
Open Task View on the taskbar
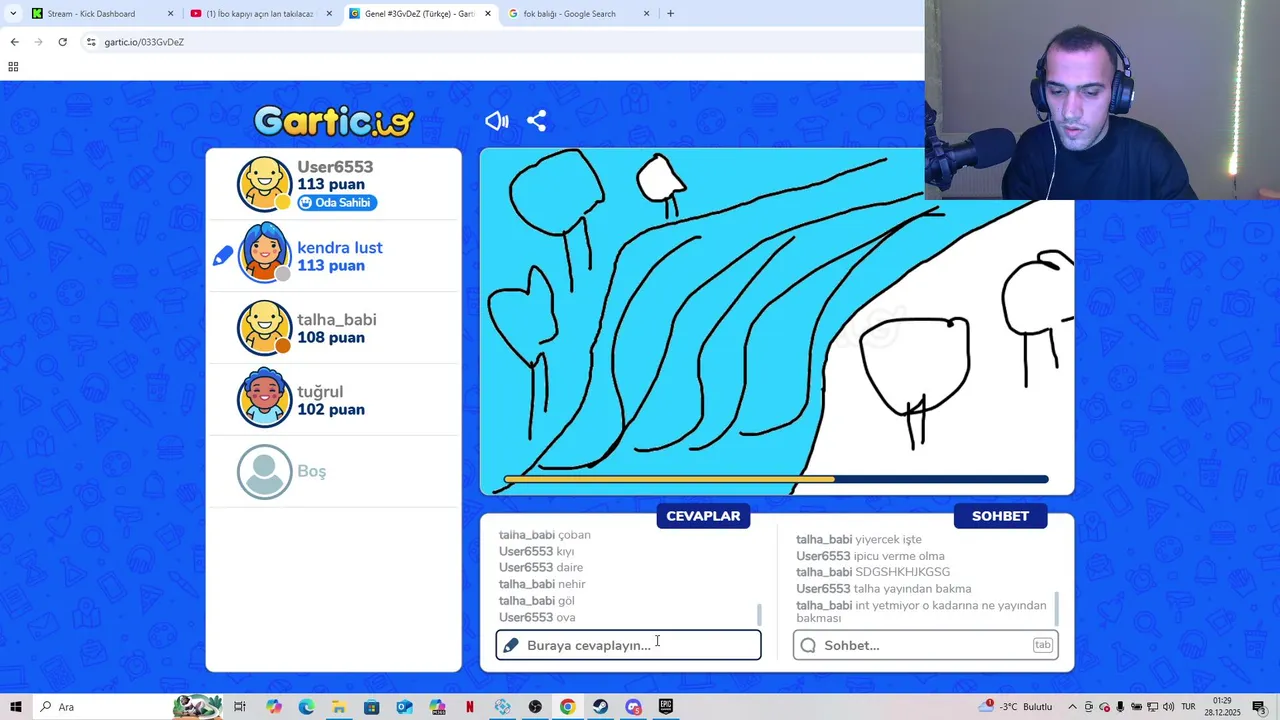(x=240, y=707)
